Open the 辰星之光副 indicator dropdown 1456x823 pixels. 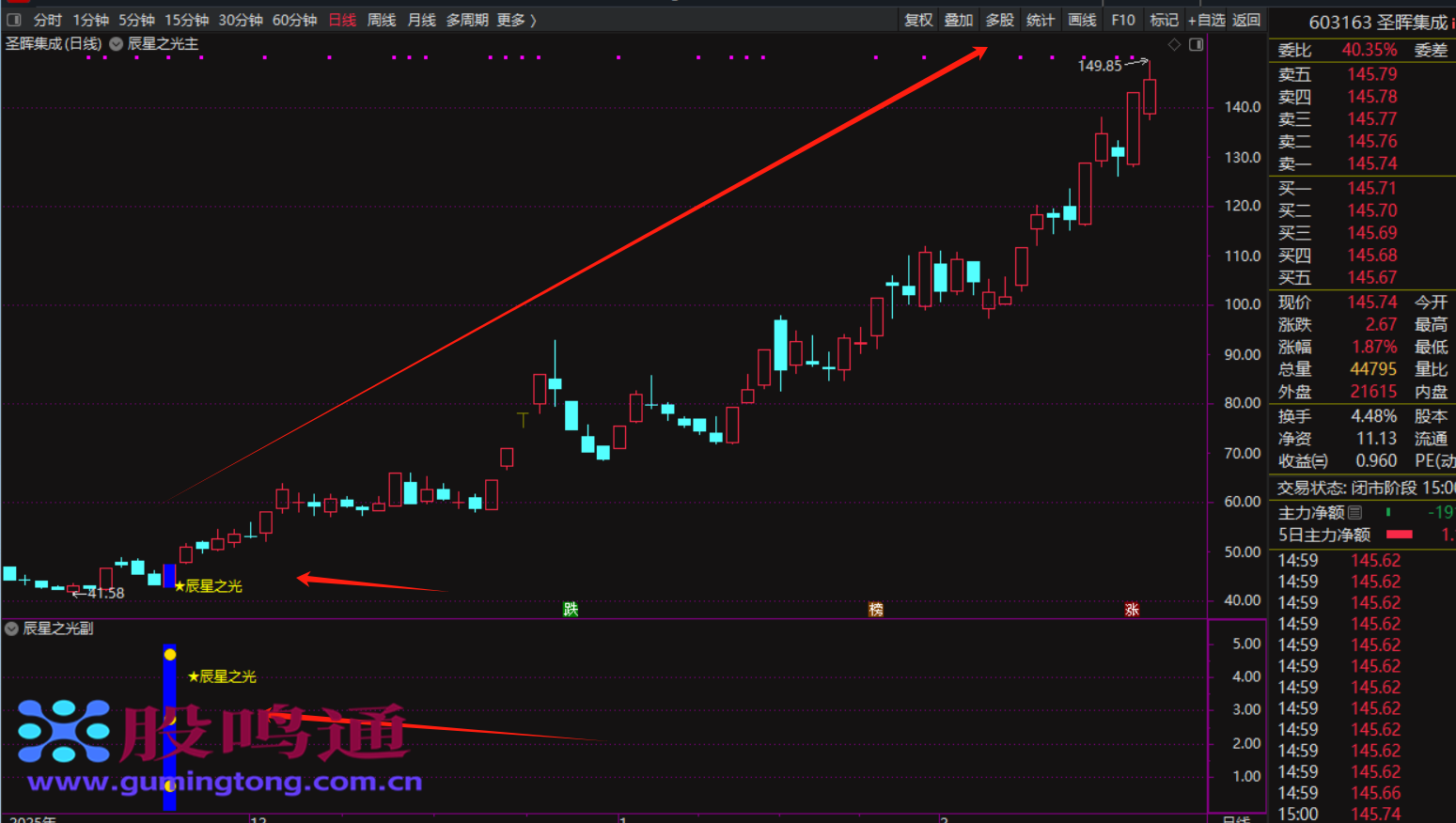point(12,629)
